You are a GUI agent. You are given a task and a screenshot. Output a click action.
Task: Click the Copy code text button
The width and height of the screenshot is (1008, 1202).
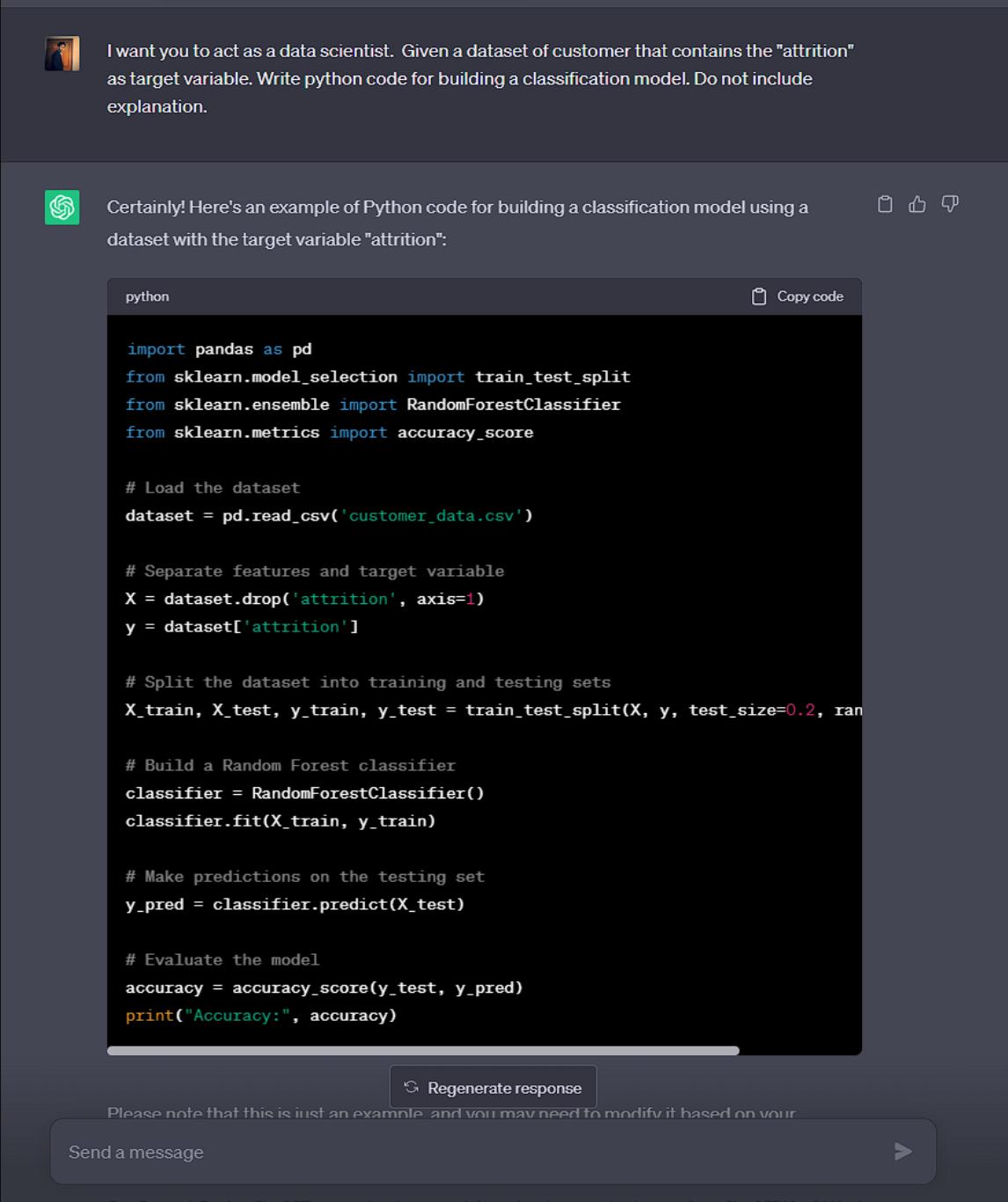(x=809, y=297)
